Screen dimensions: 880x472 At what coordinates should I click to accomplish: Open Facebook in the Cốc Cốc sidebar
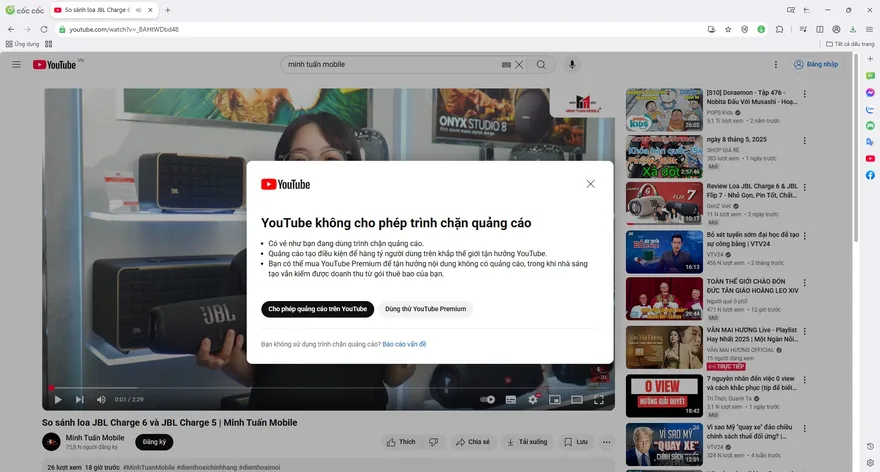[870, 175]
